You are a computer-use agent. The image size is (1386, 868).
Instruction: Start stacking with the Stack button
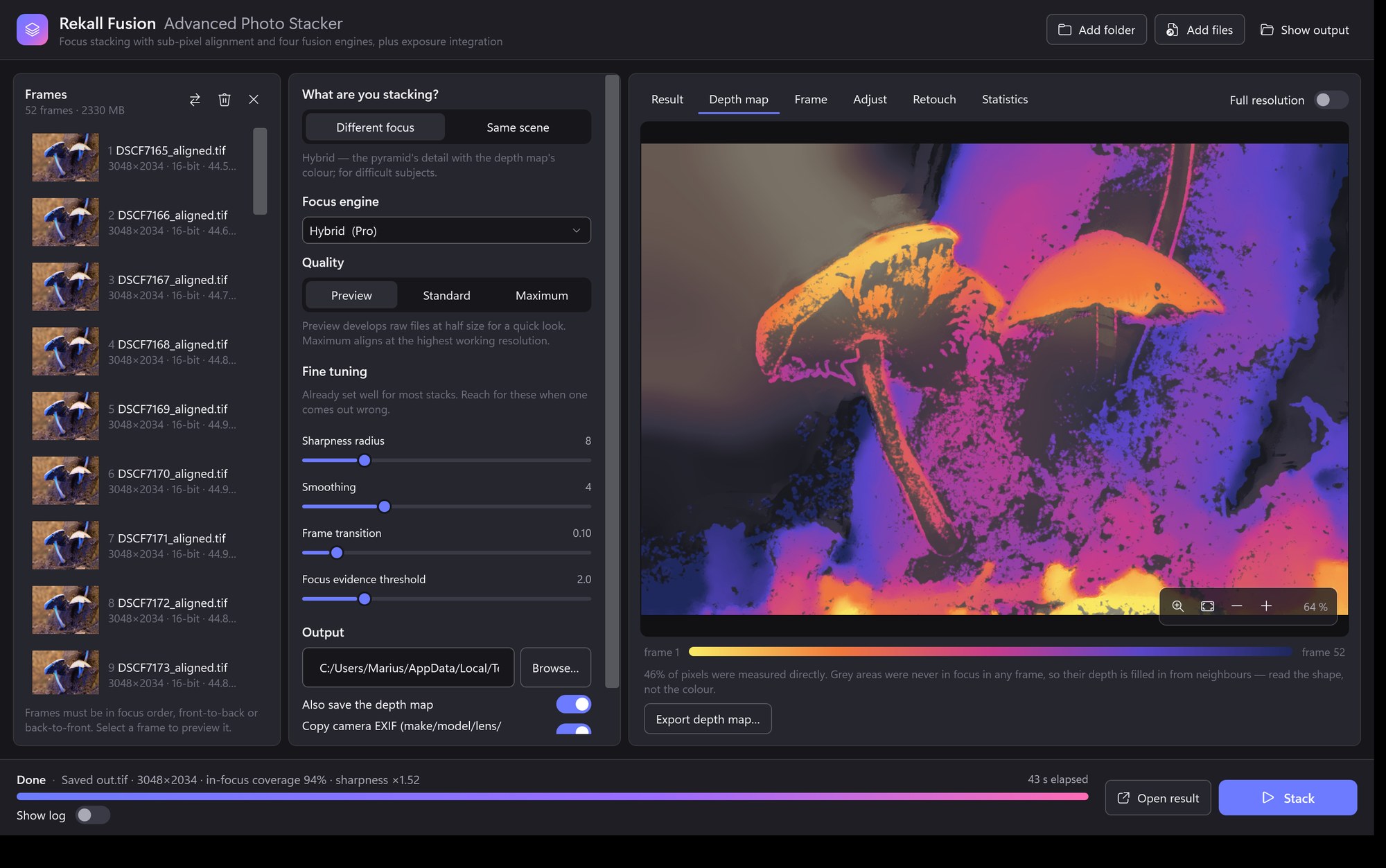click(1288, 798)
